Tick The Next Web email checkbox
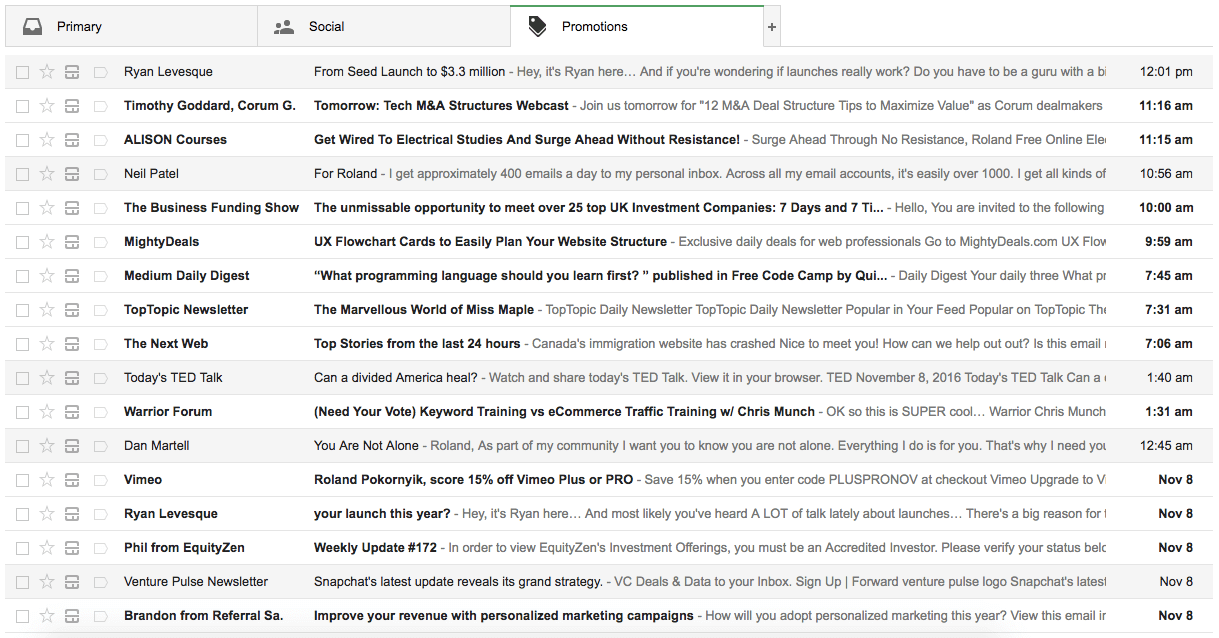Screen dimensions: 1219x638 (x=22, y=344)
